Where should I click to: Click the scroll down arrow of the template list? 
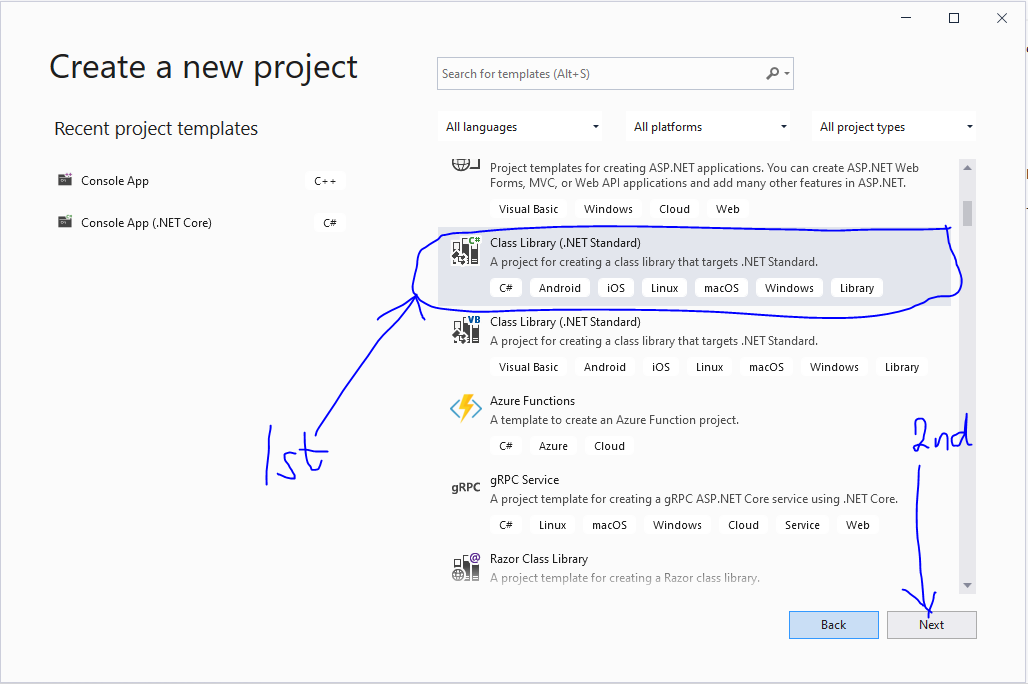[968, 585]
